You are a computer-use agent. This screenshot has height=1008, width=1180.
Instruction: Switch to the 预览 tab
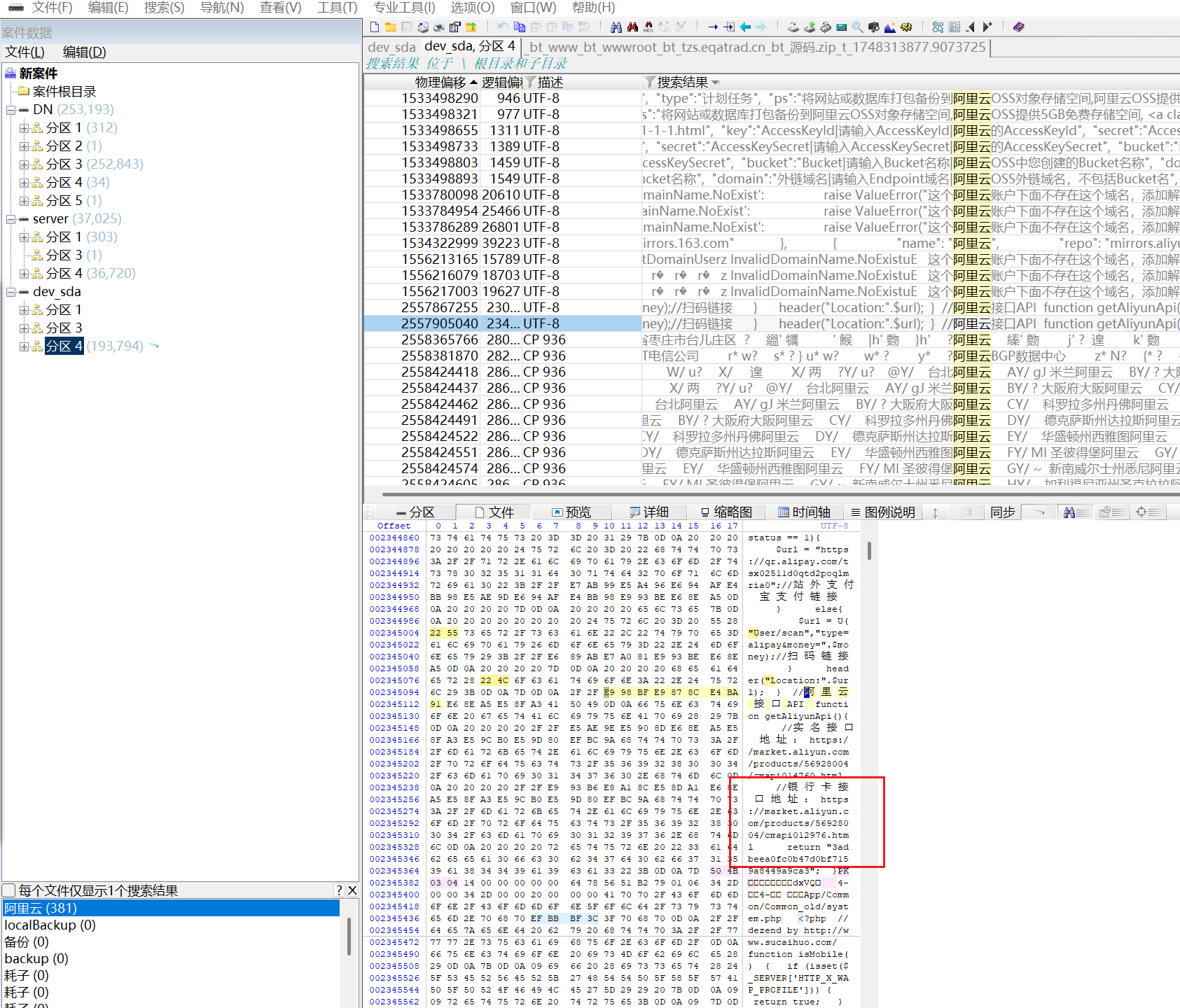[571, 512]
